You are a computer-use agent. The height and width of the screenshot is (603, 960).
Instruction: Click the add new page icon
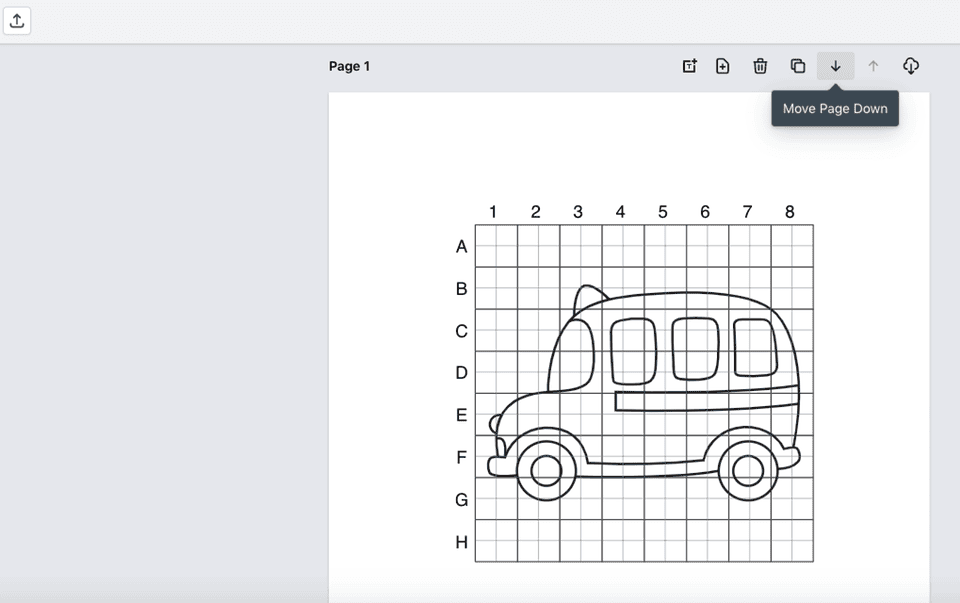(722, 66)
